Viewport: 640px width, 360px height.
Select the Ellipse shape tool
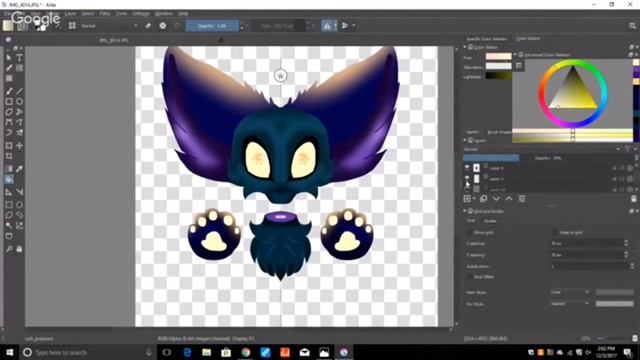[19, 101]
